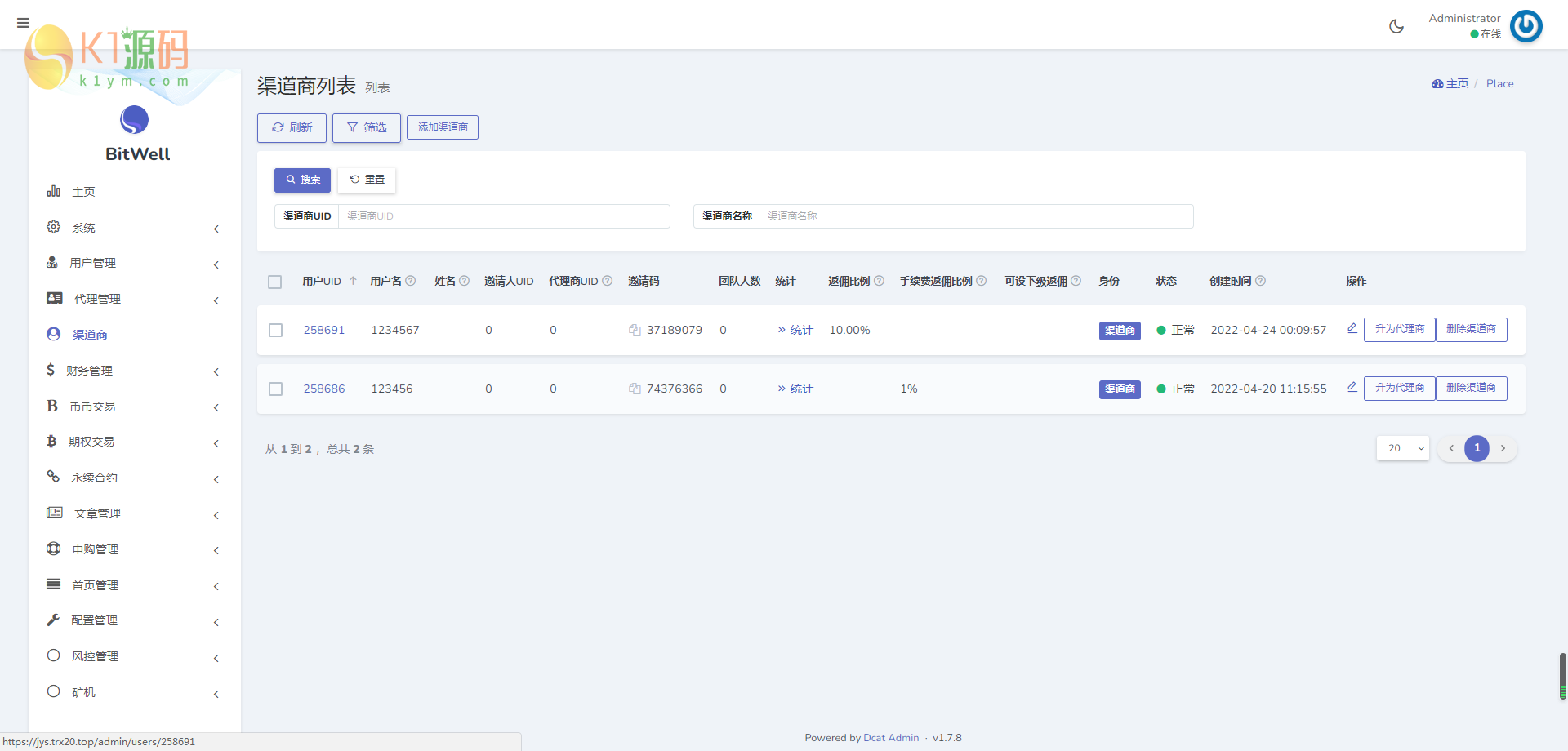Click the edit pencil icon for user 258686
1568x751 pixels.
tap(1352, 387)
